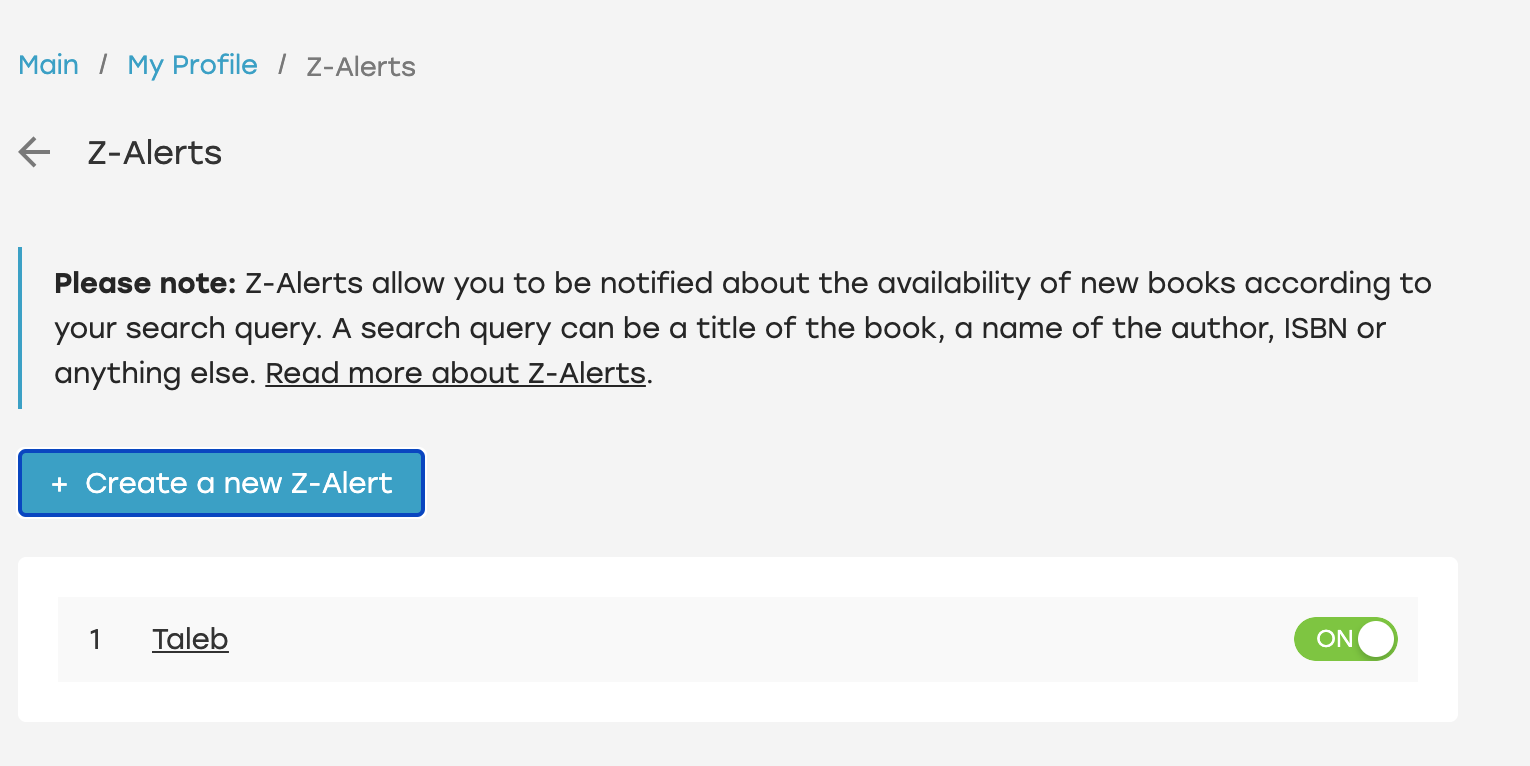The width and height of the screenshot is (1530, 766).
Task: Open My Profile from the breadcrumb
Action: coord(192,65)
